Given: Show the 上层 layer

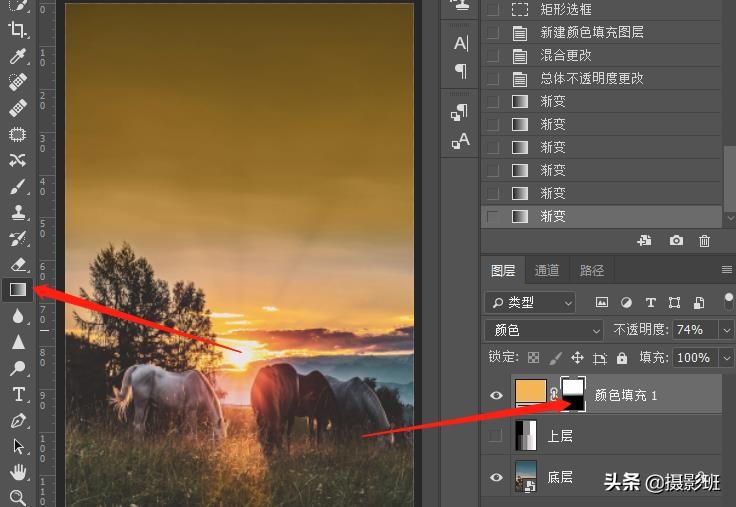Looking at the screenshot, I should coord(496,436).
